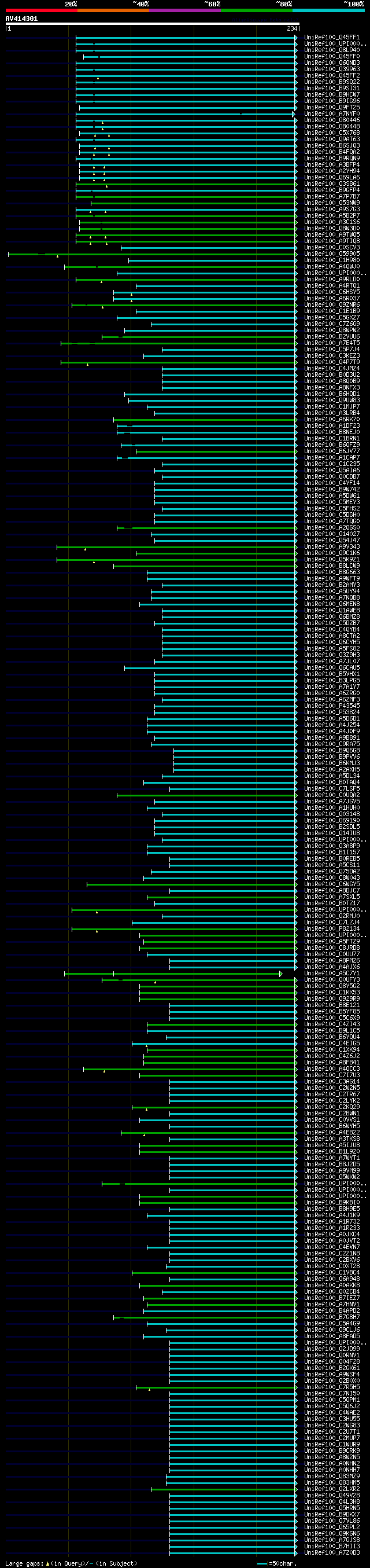Select label UniRef100_Q0UFY3

[332, 979]
